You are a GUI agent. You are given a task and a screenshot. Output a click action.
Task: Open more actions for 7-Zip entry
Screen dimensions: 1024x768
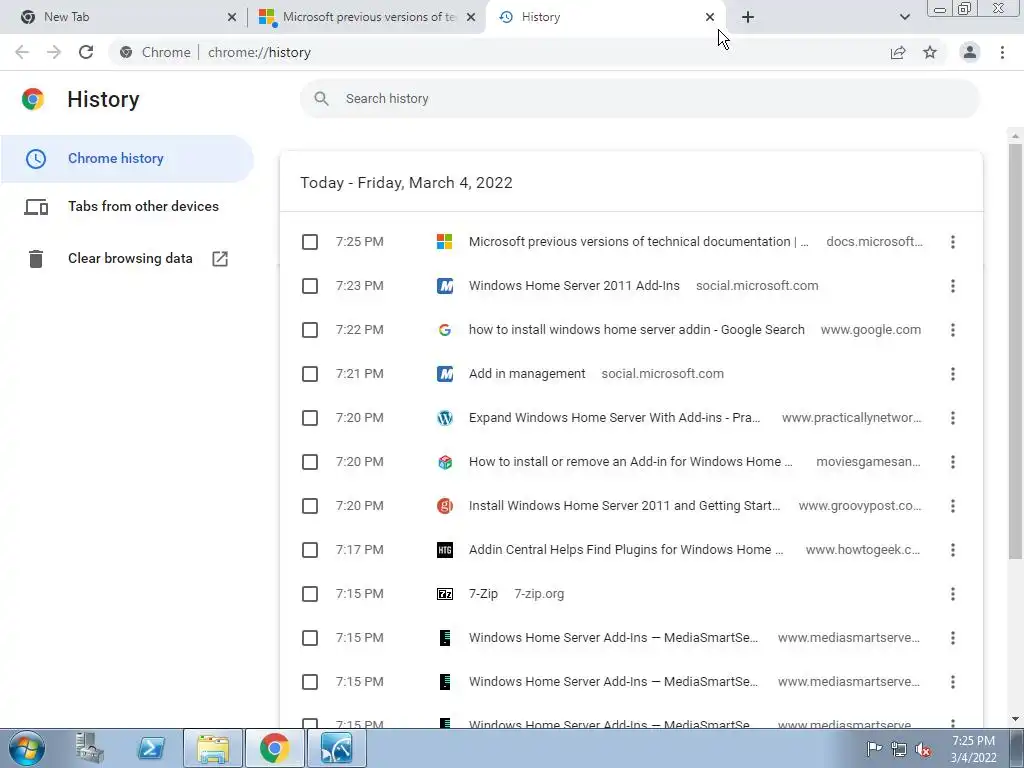coord(953,594)
